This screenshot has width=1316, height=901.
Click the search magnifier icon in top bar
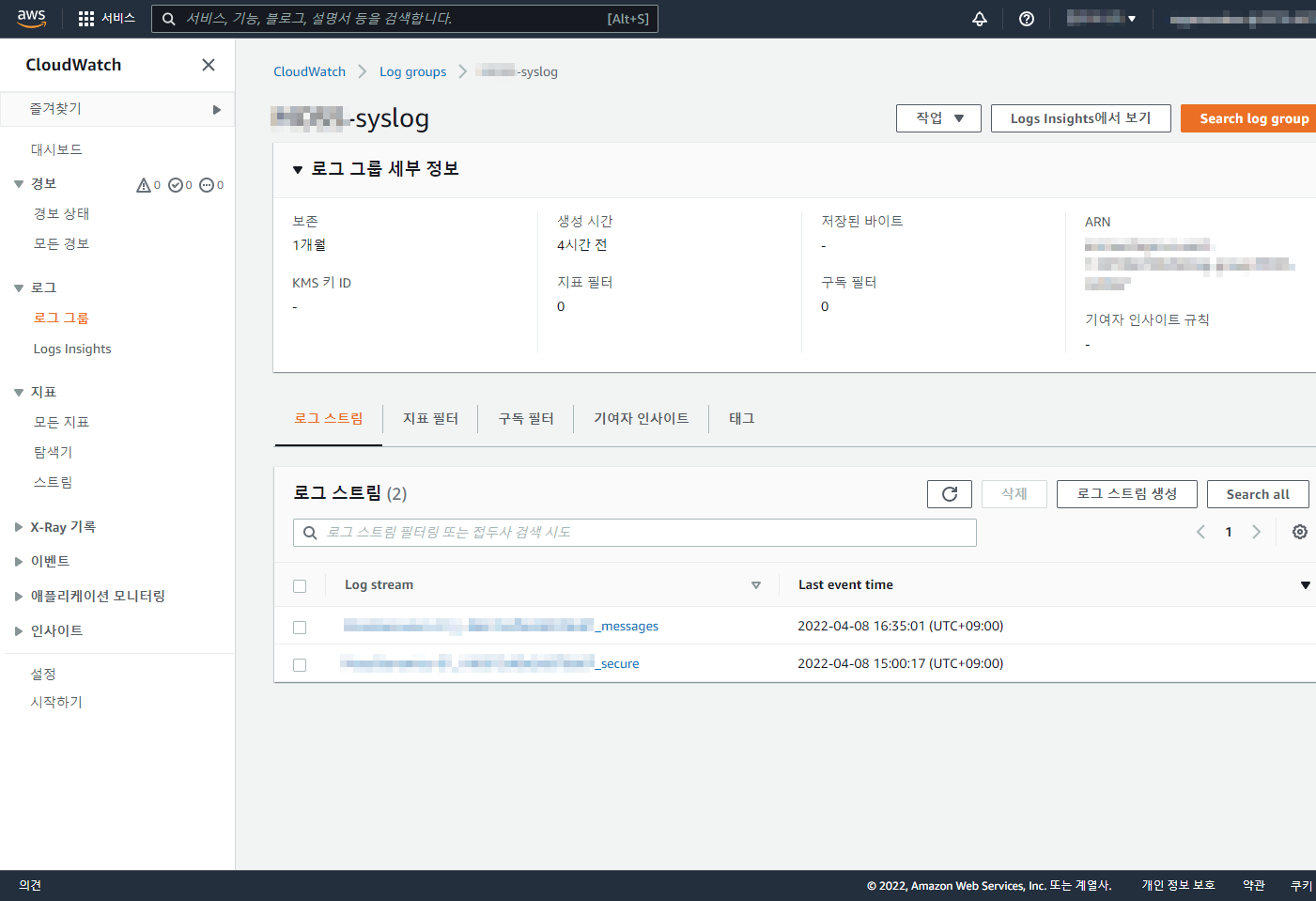(x=169, y=19)
